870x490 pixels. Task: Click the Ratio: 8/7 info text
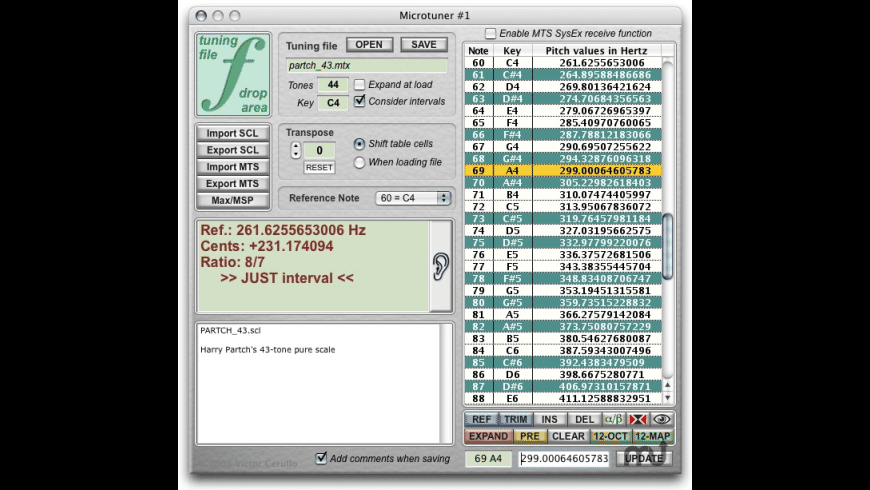tap(232, 262)
